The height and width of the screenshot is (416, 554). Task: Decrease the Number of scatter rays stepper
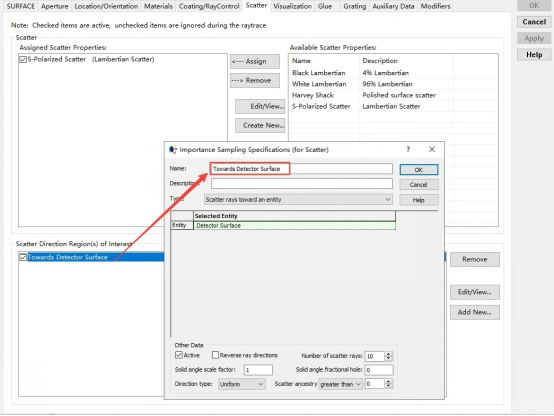pyautogui.click(x=388, y=358)
